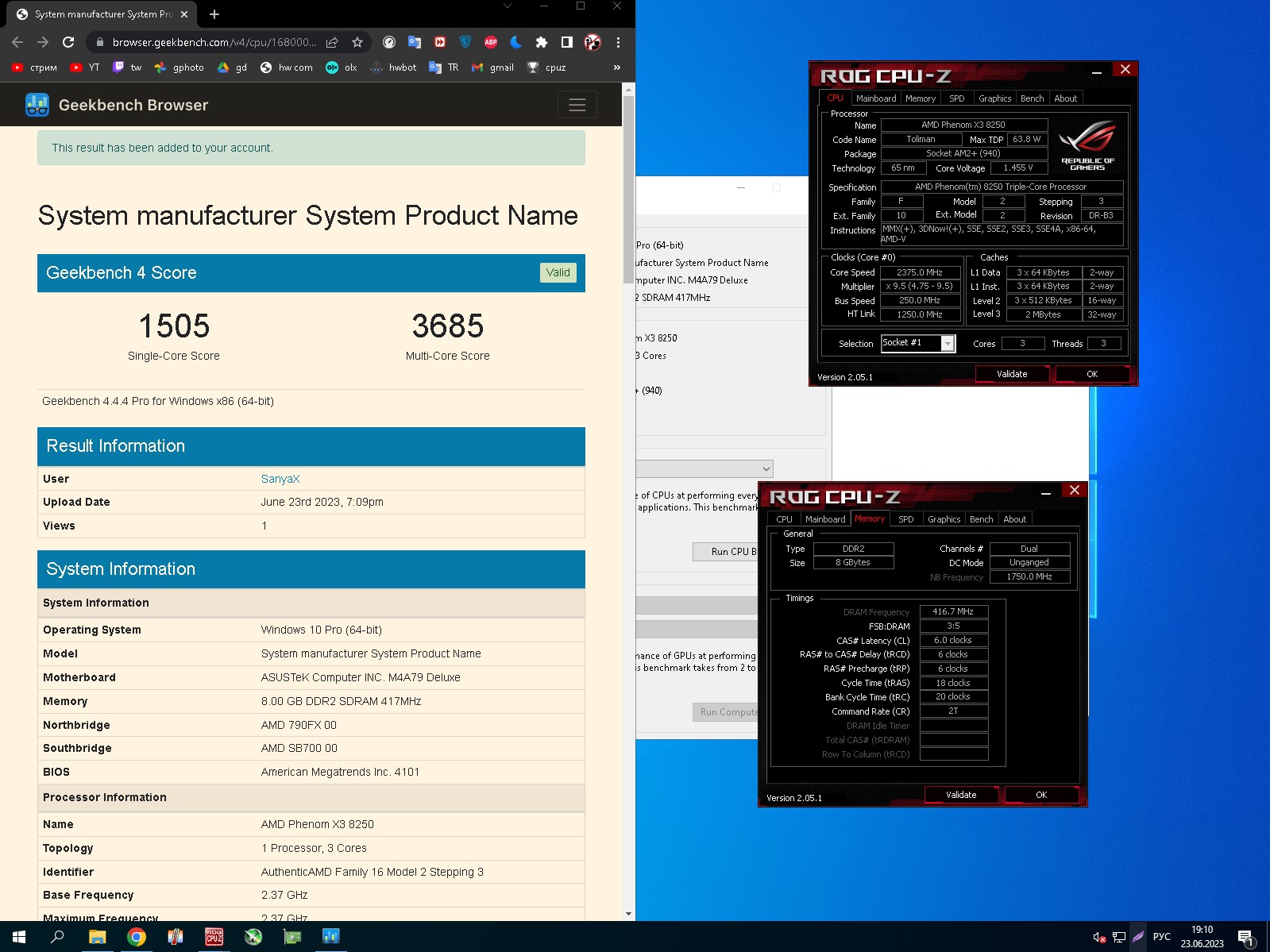Open the Windows Start menu
1270x952 pixels.
(x=19, y=937)
